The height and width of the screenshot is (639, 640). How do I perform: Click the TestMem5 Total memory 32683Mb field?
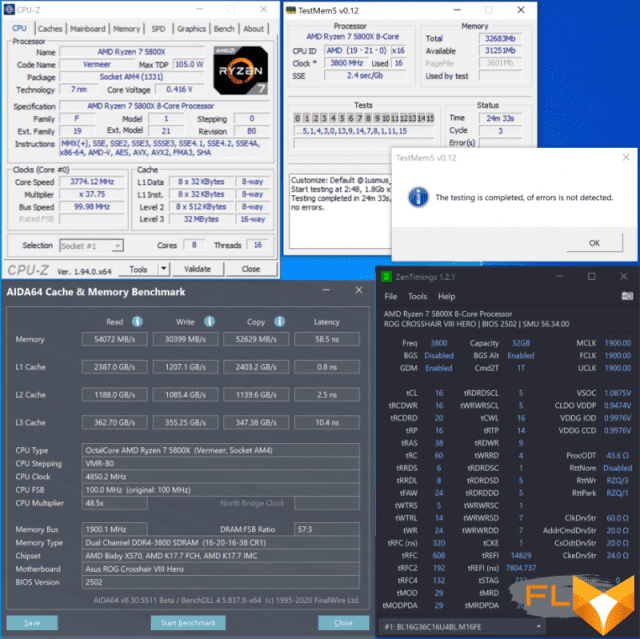tap(500, 38)
